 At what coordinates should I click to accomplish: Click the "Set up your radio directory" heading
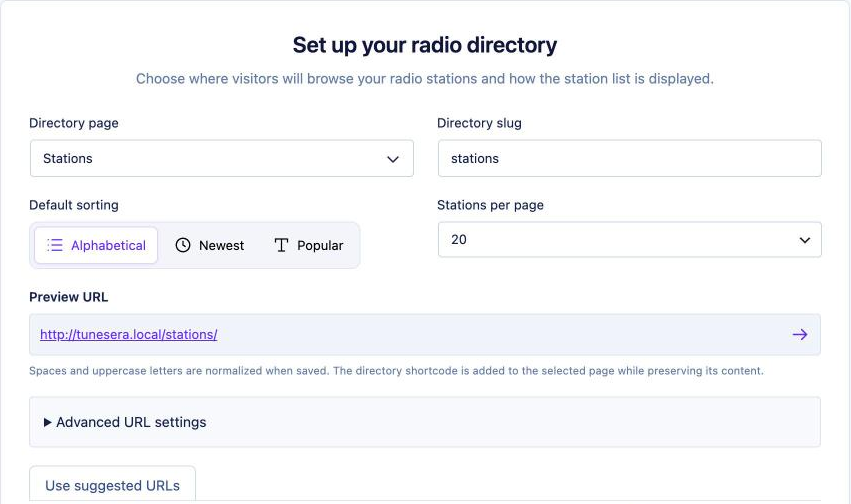[425, 45]
